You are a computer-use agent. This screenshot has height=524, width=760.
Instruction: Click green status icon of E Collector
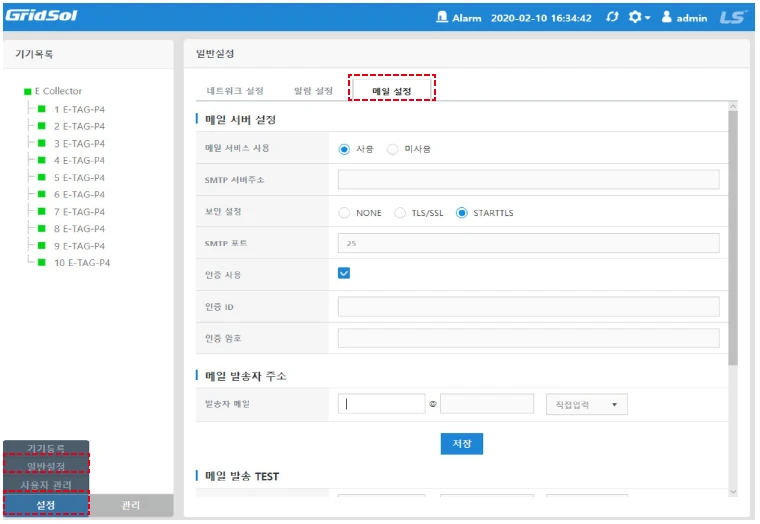pyautogui.click(x=28, y=91)
